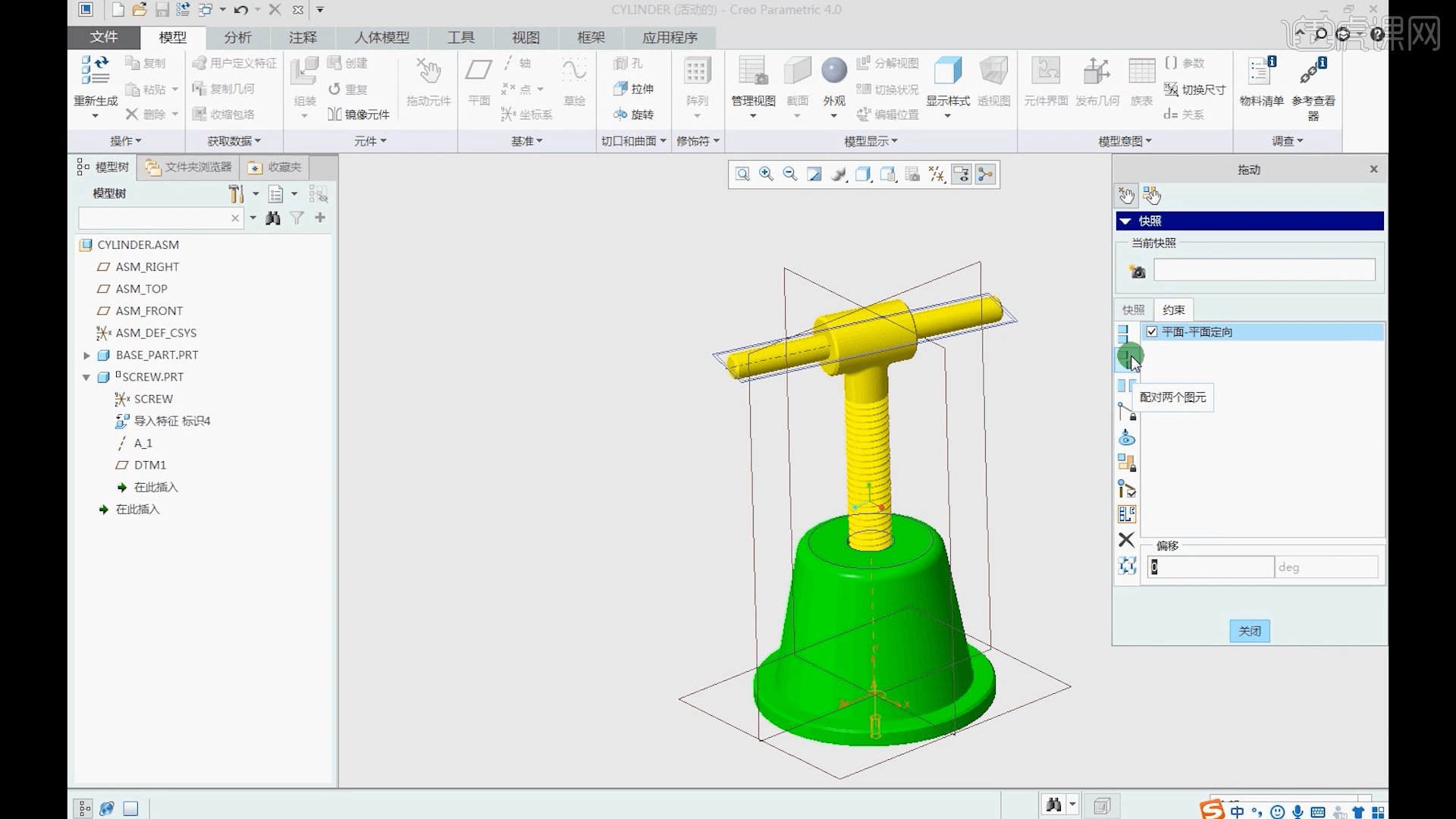Toggle the spin center display icon
The image size is (1456, 819).
coord(985,174)
